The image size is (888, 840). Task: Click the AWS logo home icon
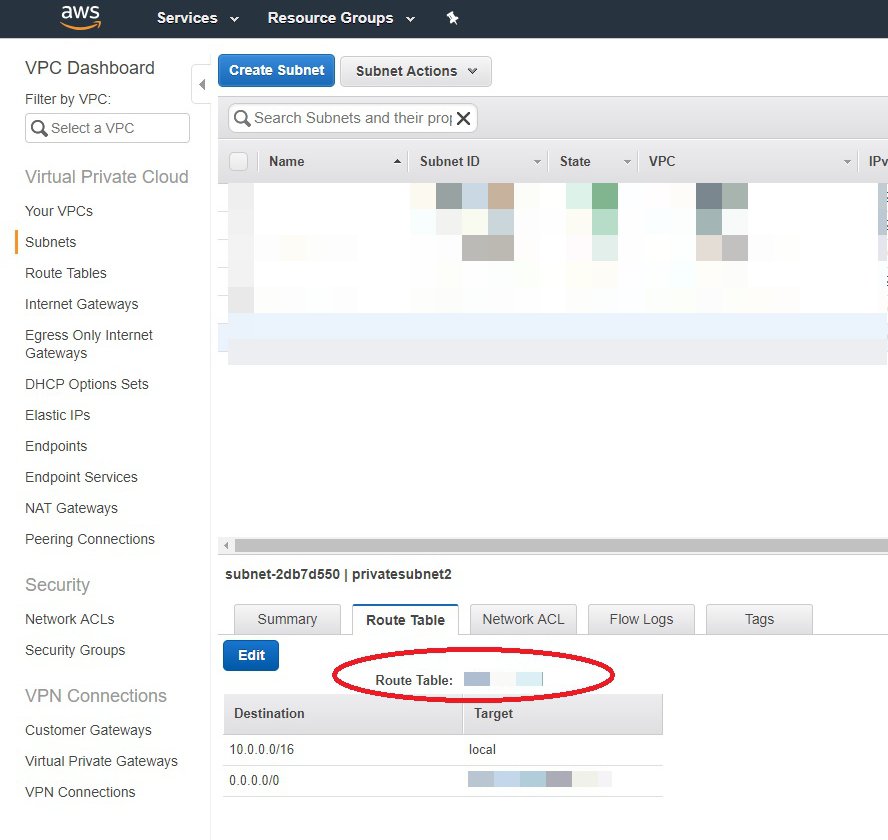[80, 17]
